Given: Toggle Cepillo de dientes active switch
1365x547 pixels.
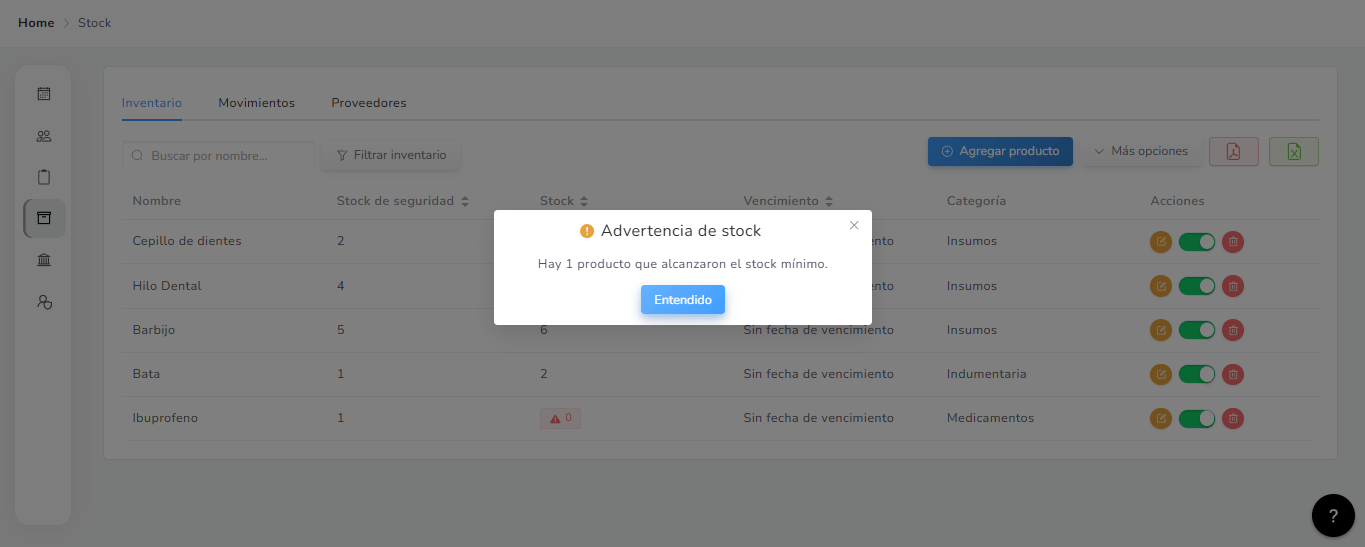Looking at the screenshot, I should coord(1197,241).
